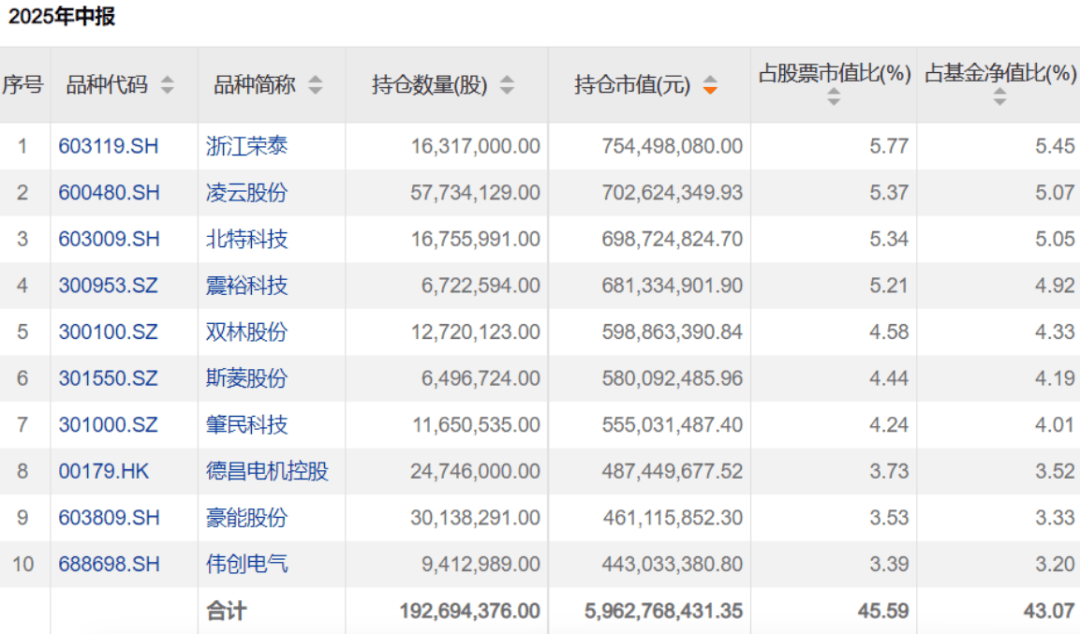
Task: Open stock code 603009.SH
Action: (x=108, y=239)
